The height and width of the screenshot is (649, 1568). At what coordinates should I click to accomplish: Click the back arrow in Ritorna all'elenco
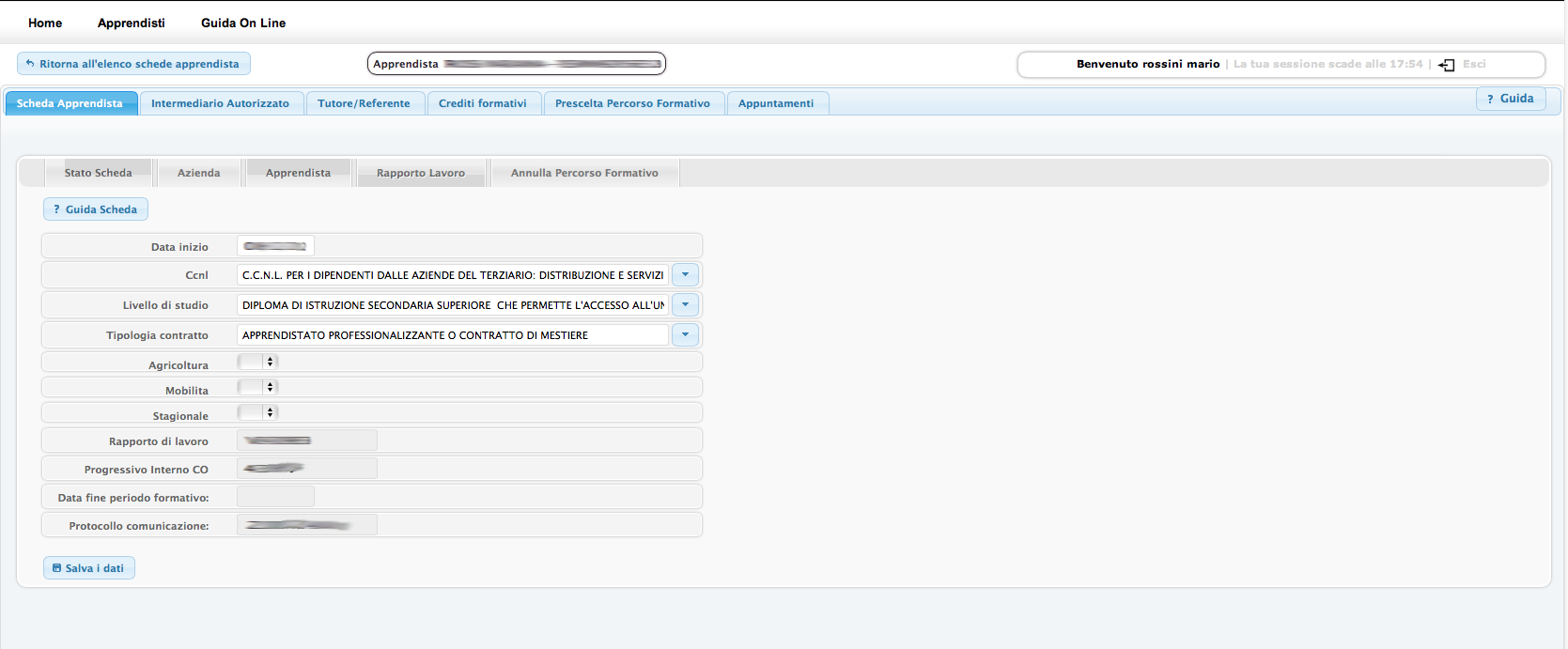(x=30, y=64)
